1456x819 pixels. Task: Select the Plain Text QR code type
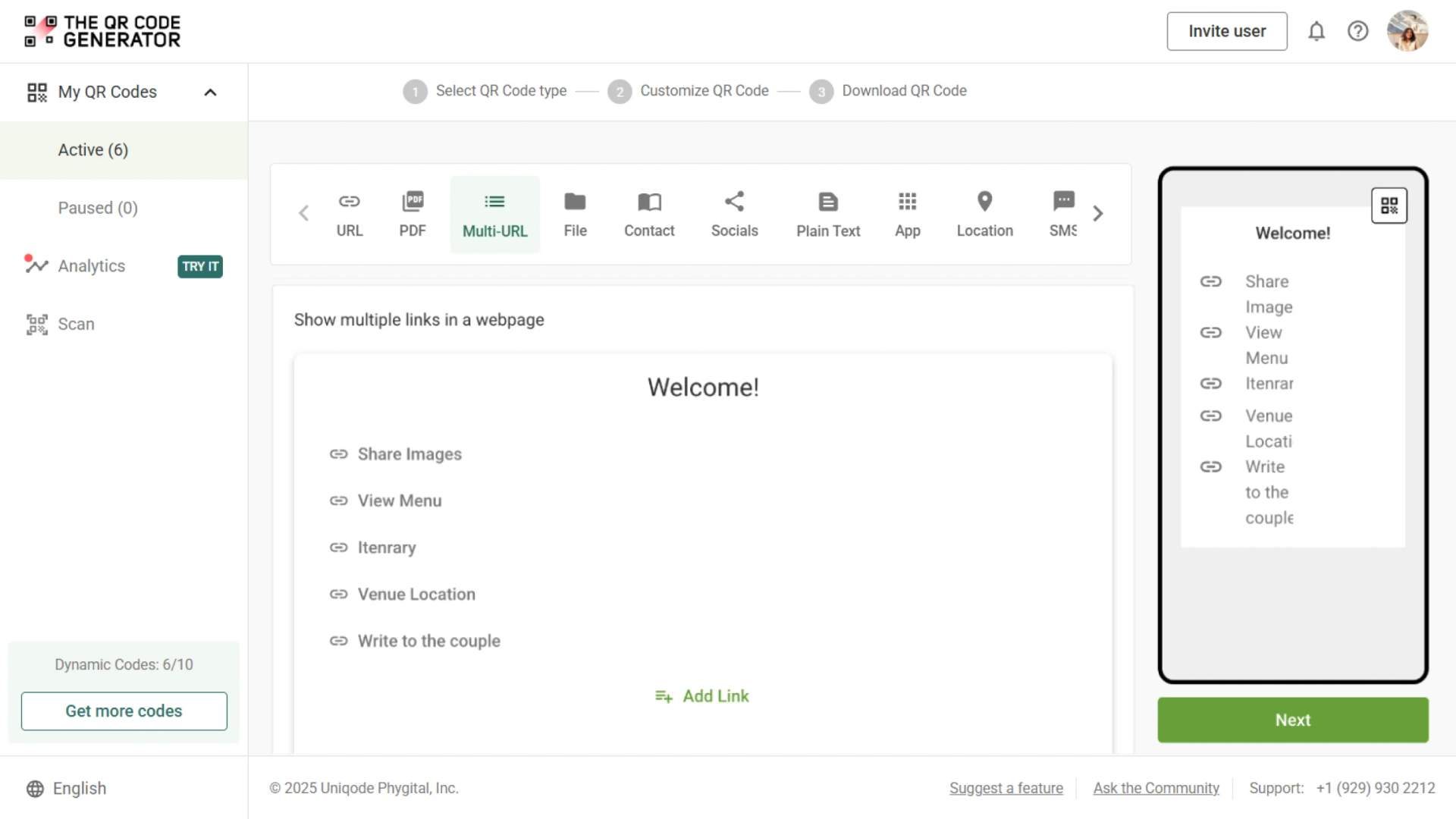coord(828,215)
